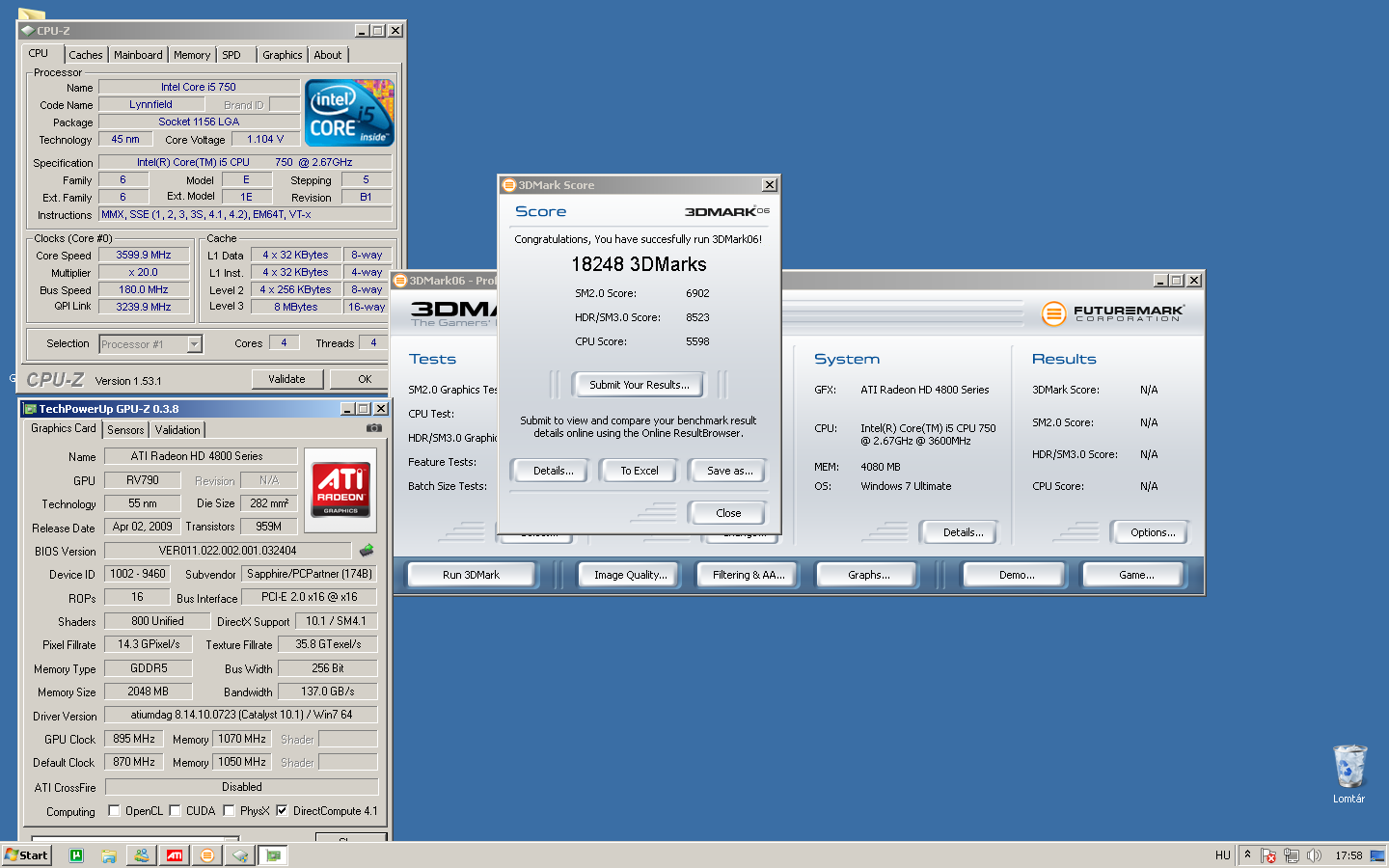Switch to the Caches tab in CPU-Z
The height and width of the screenshot is (868, 1389).
pyautogui.click(x=86, y=55)
